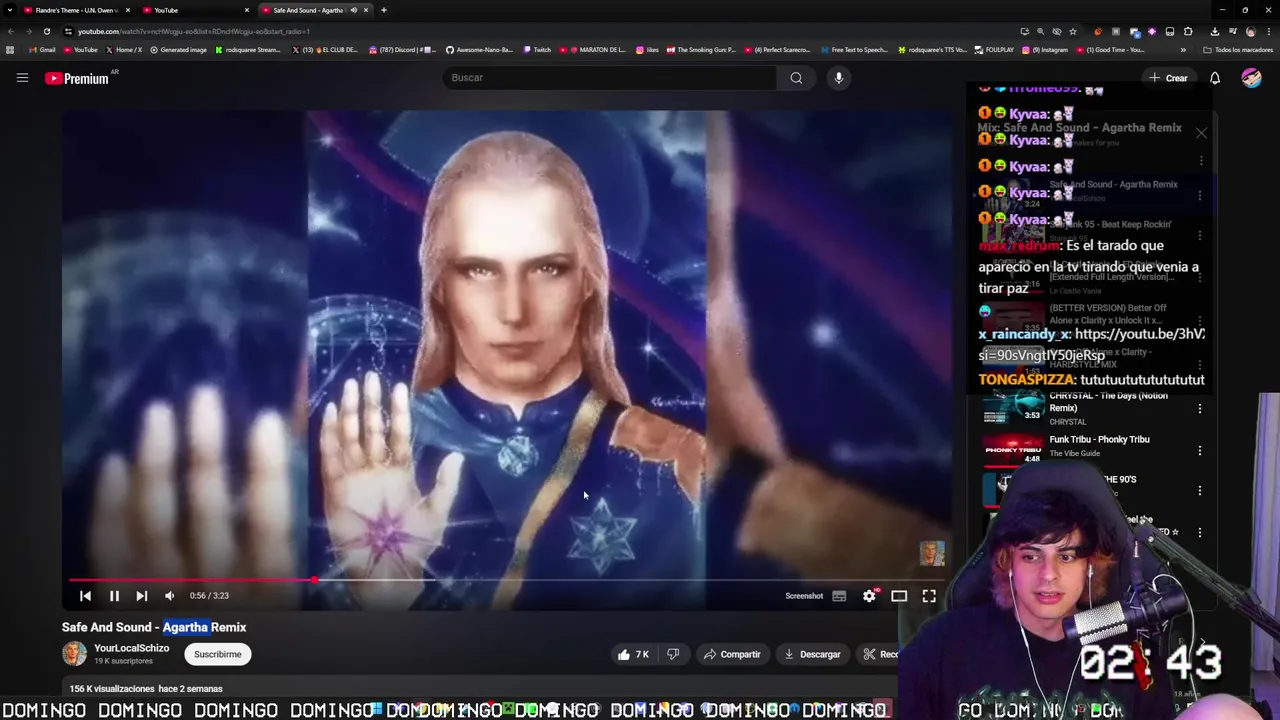The height and width of the screenshot is (720, 1280).
Task: Open the YourLocalSchizo channel name link
Action: 131,648
